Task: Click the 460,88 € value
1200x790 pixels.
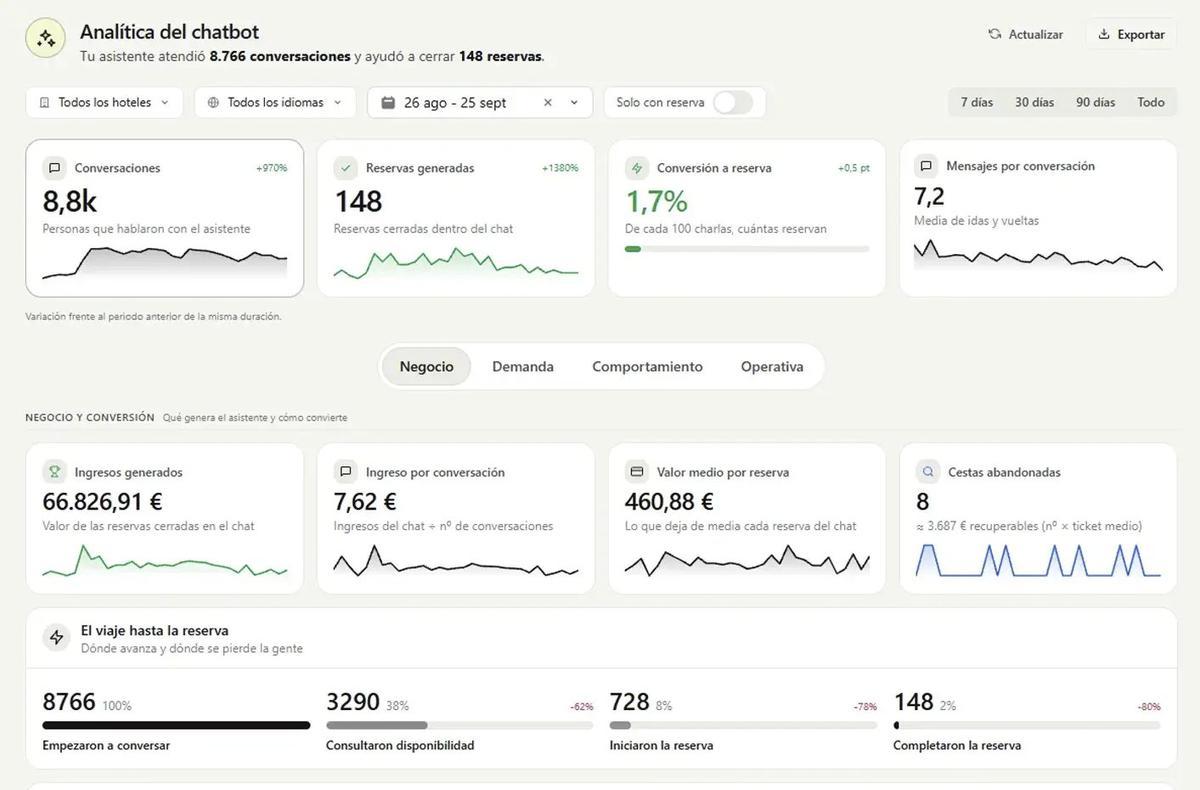Action: (669, 501)
